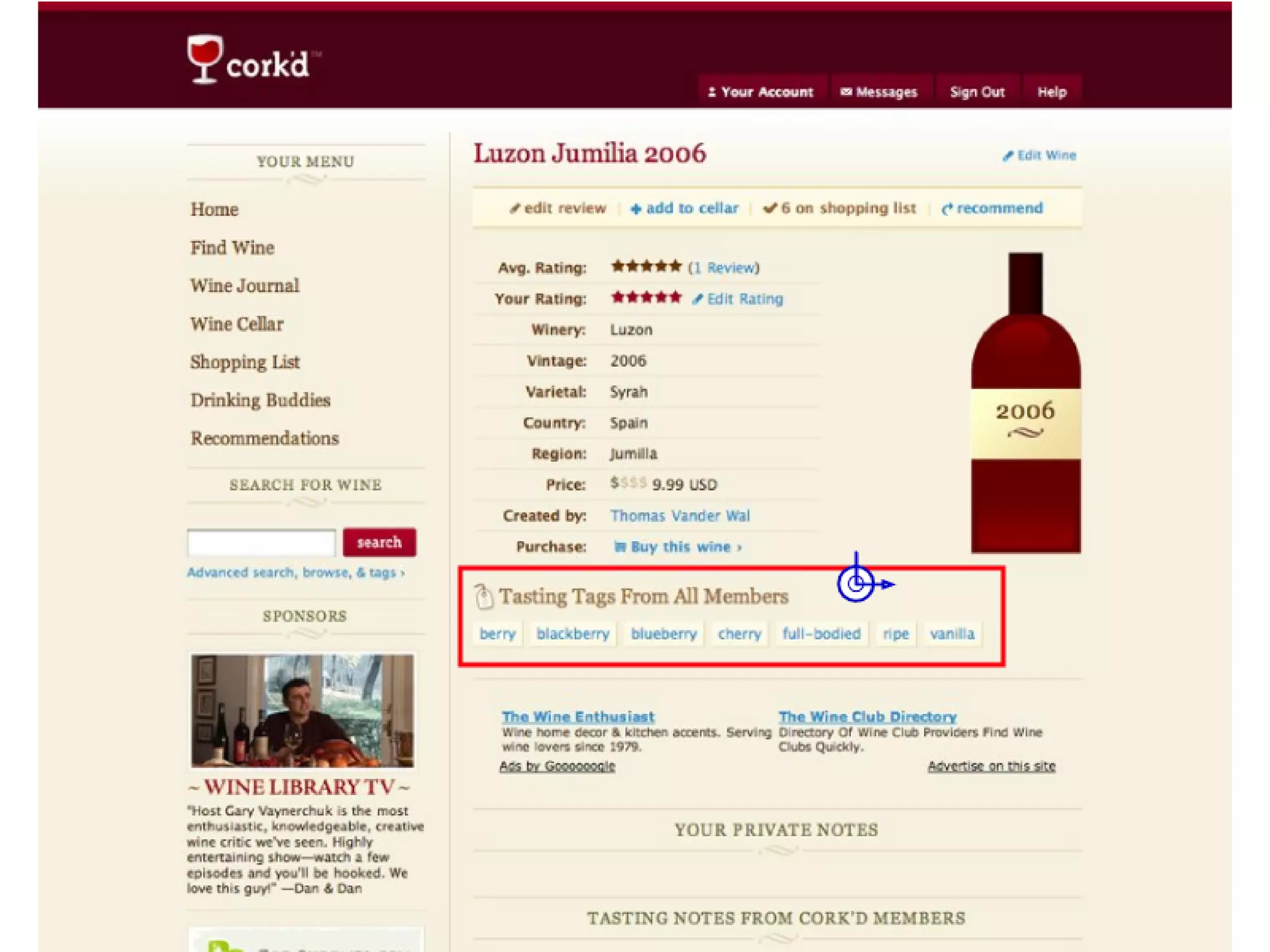Click the edit review pencil option

557,208
